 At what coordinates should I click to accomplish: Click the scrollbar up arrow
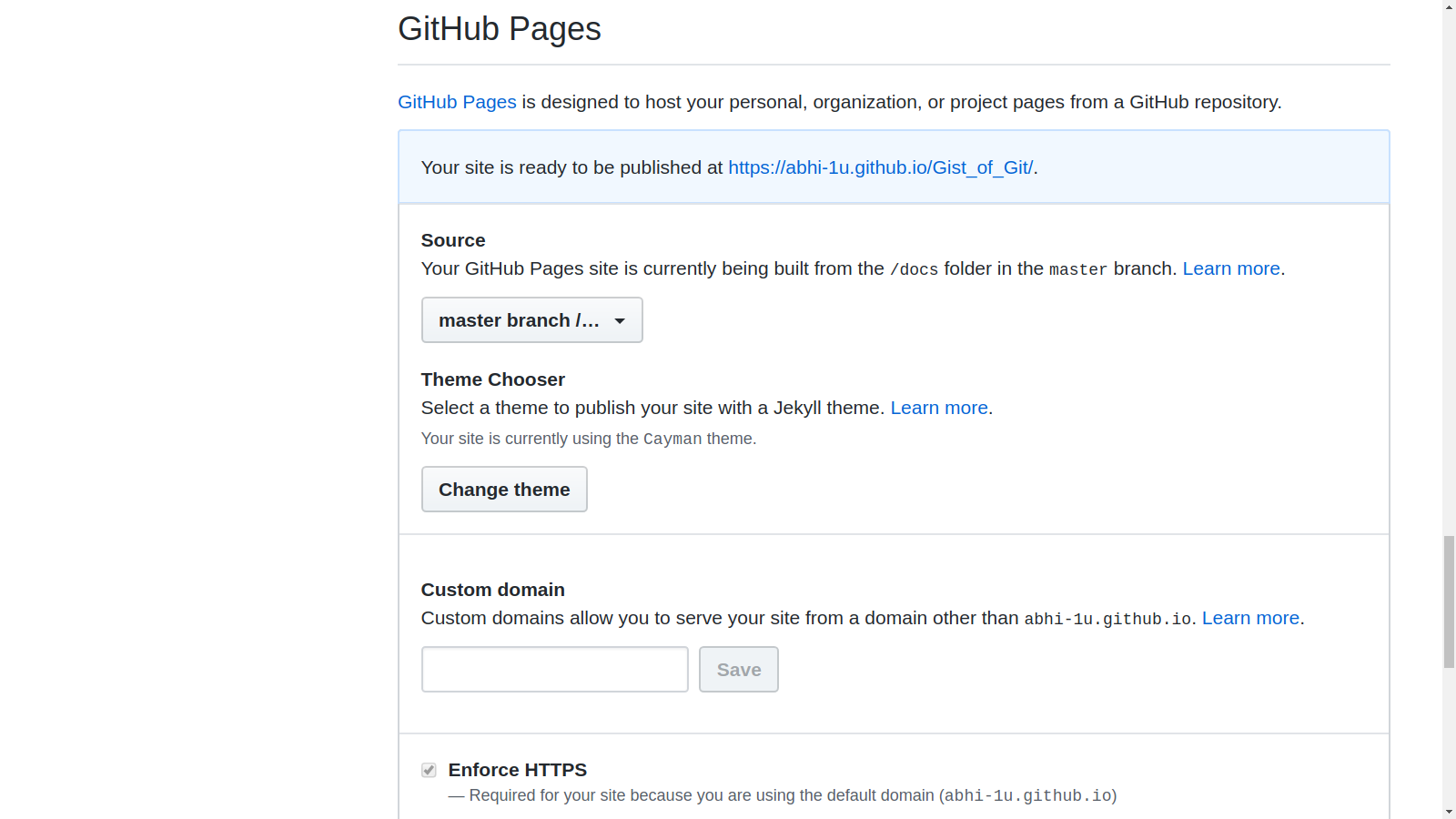pyautogui.click(x=1449, y=6)
